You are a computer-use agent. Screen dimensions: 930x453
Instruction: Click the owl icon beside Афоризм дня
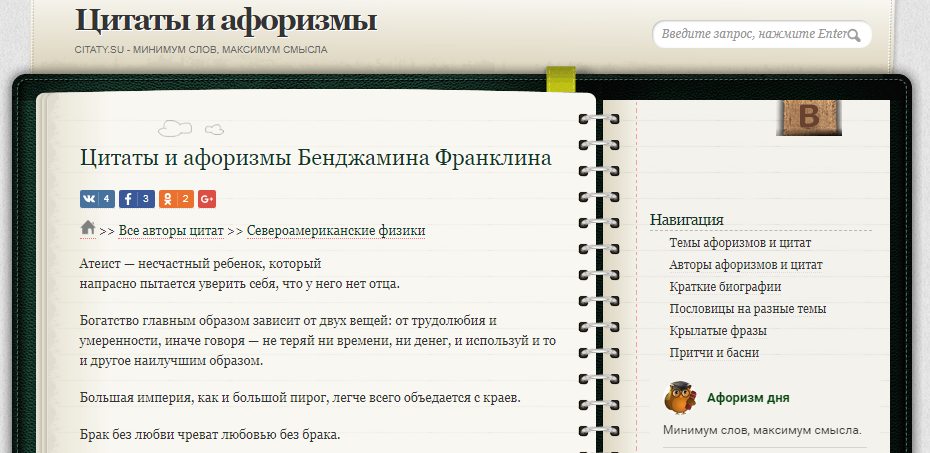[x=680, y=397]
